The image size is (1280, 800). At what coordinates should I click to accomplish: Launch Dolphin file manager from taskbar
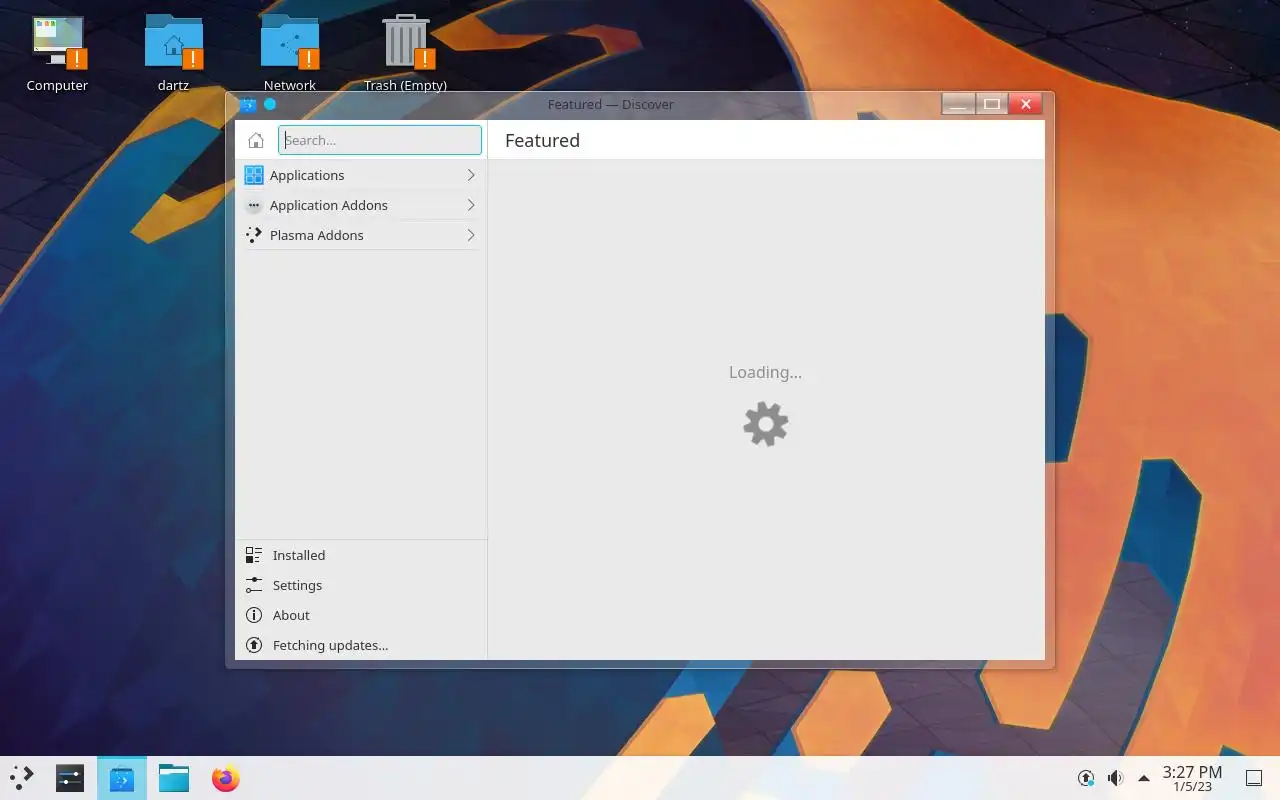(174, 778)
